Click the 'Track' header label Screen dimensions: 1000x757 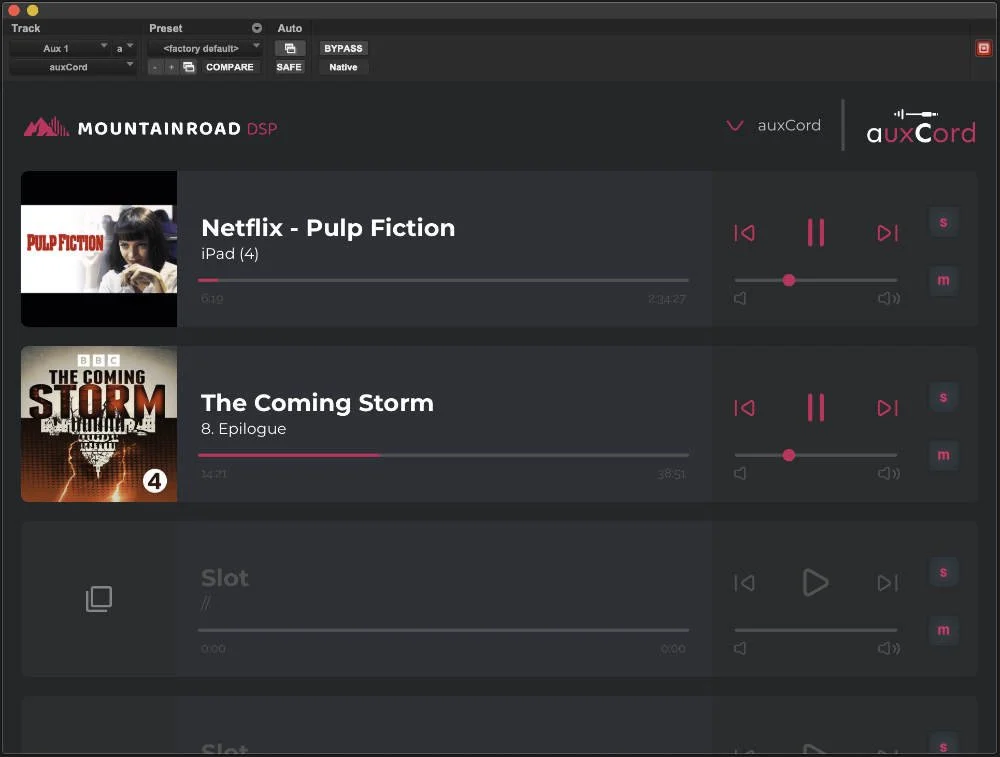[x=26, y=28]
